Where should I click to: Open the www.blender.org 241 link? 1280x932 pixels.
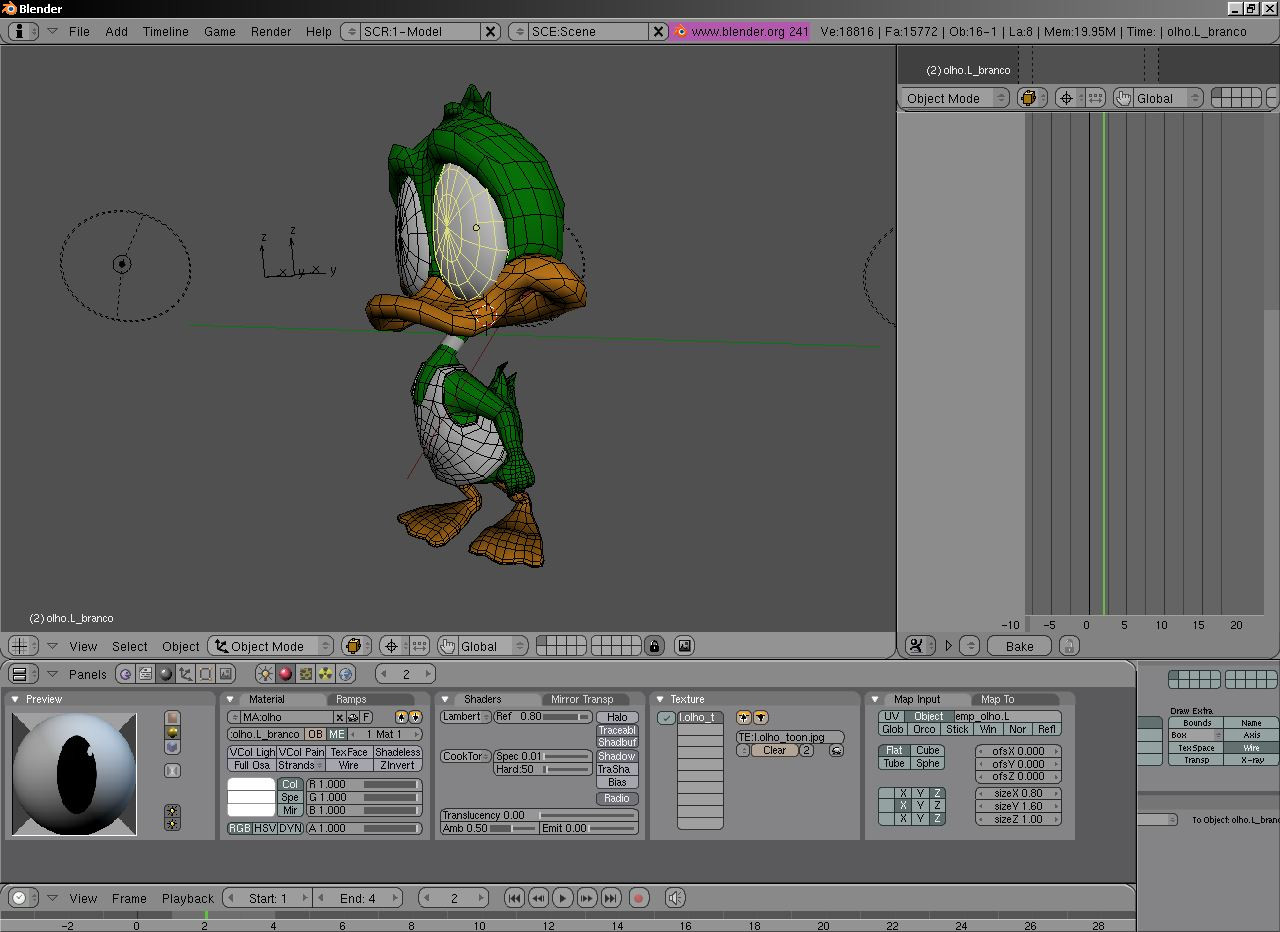[x=741, y=31]
